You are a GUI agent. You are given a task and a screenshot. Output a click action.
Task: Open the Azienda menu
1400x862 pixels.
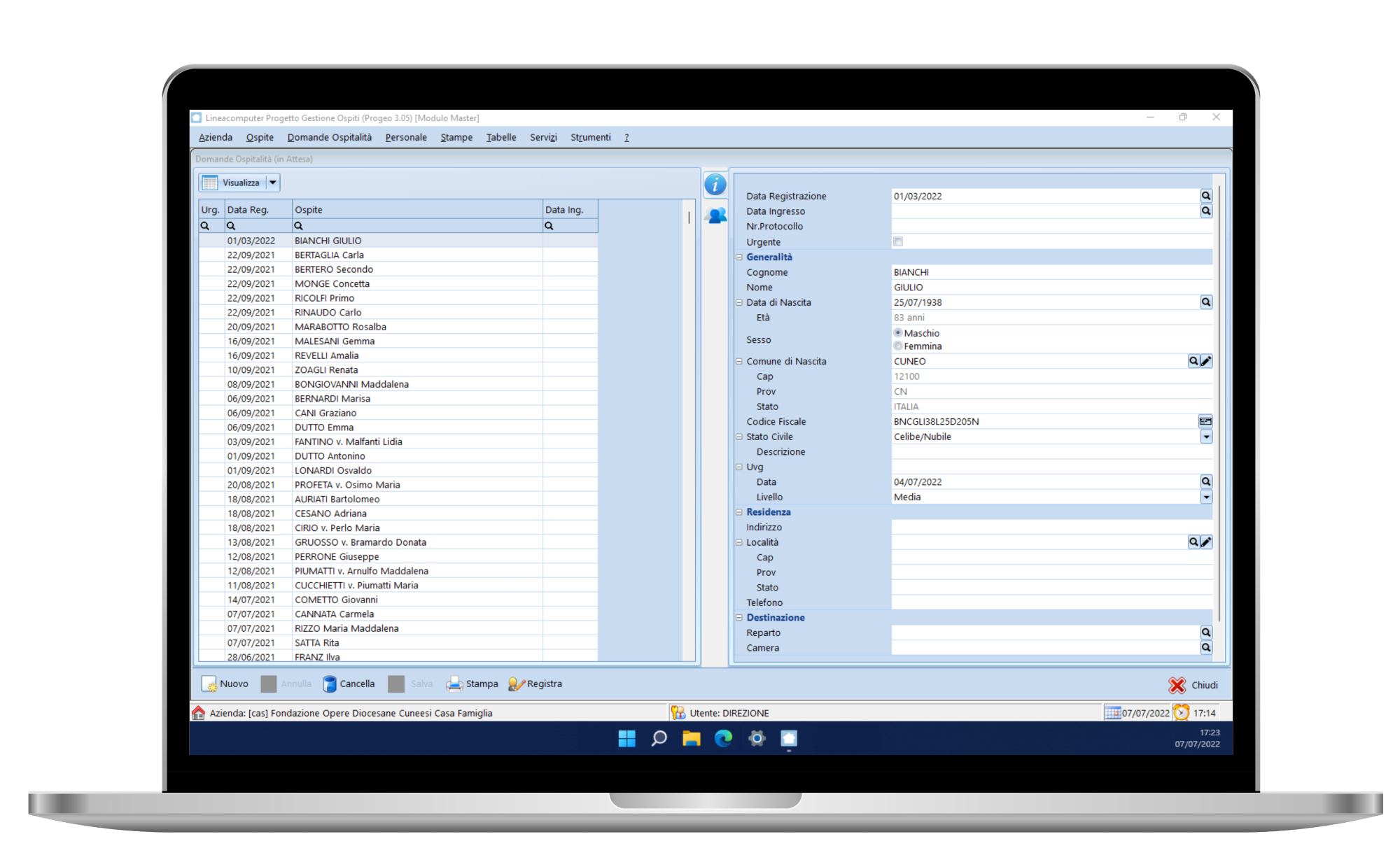click(x=216, y=137)
